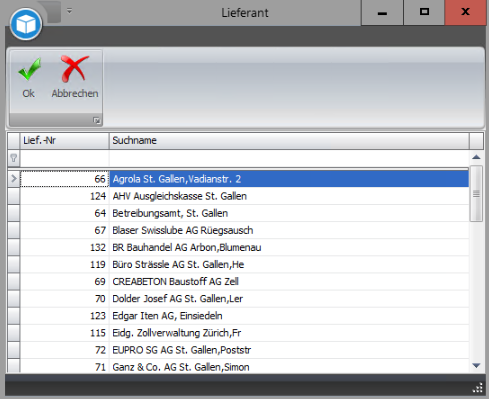The height and width of the screenshot is (399, 489).
Task: Sort by the Suchname column header
Action: 289,141
